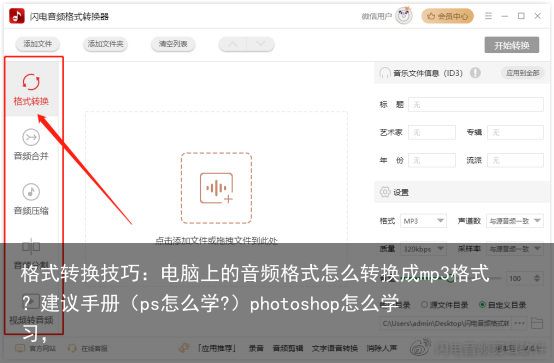Screen dimensions: 554x363
Task: Open the 音频合并 audio merge tool
Action: click(31, 145)
